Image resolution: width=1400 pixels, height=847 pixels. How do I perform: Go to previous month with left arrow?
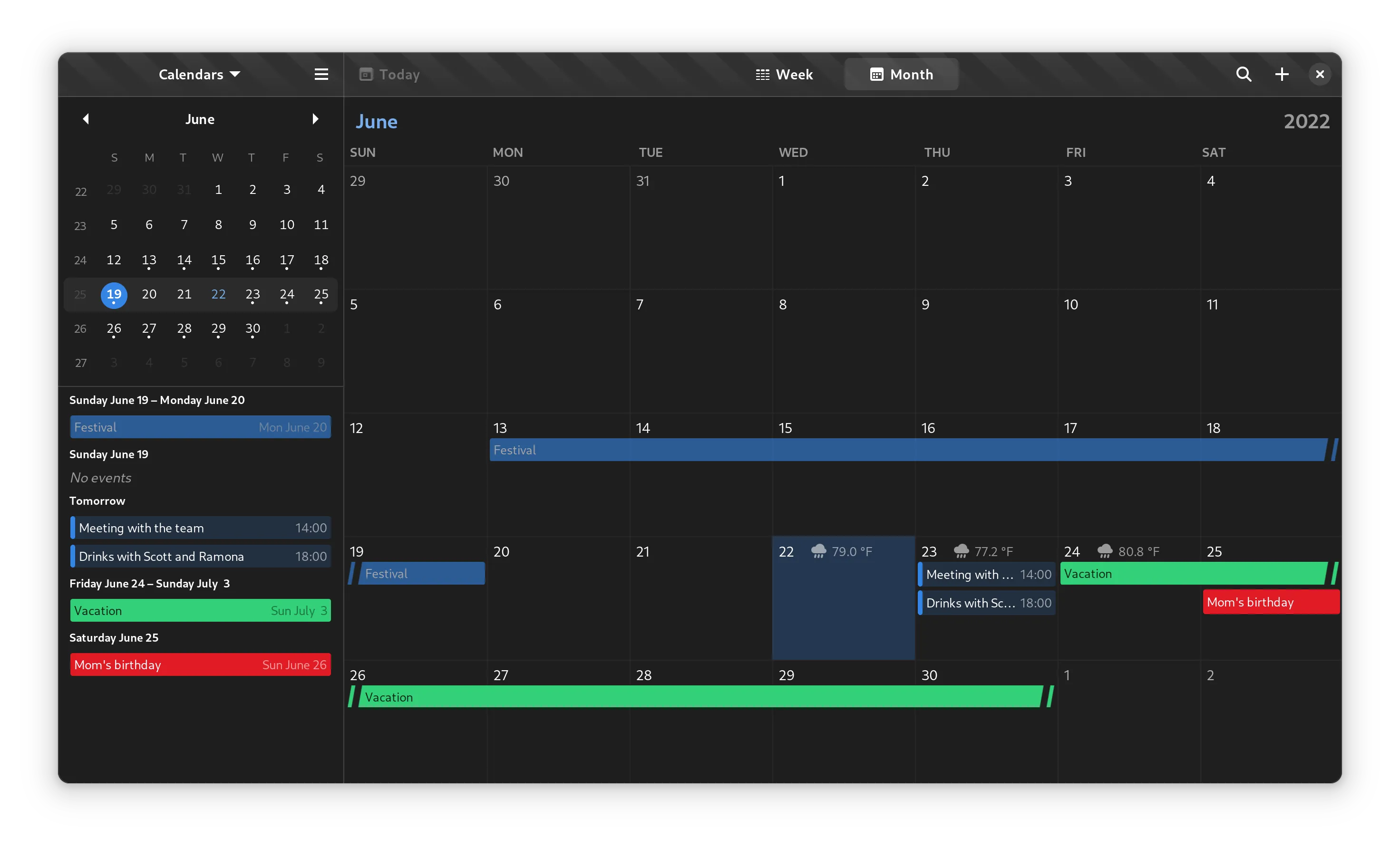click(x=86, y=119)
